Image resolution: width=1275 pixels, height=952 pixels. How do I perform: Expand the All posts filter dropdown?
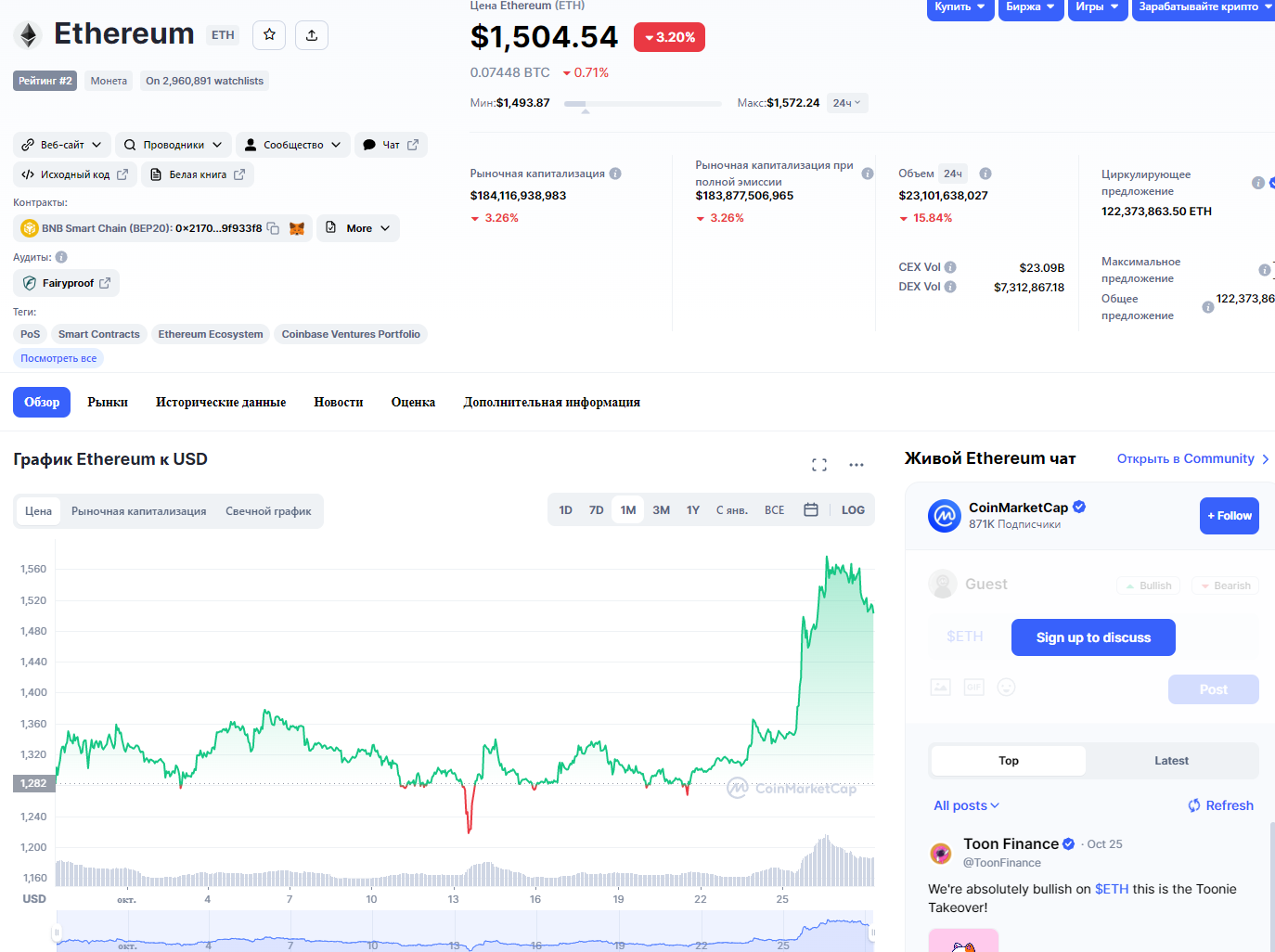coord(966,805)
